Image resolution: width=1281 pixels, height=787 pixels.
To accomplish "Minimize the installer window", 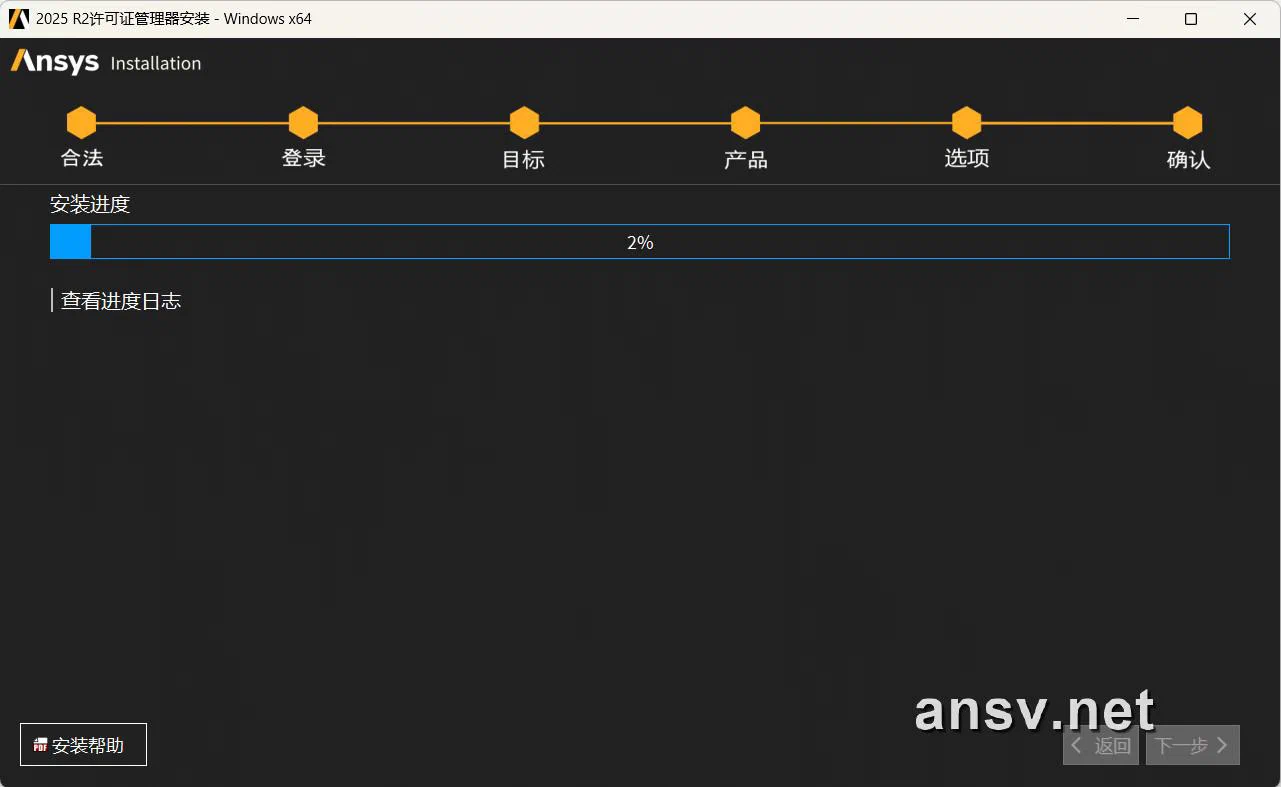I will point(1132,19).
